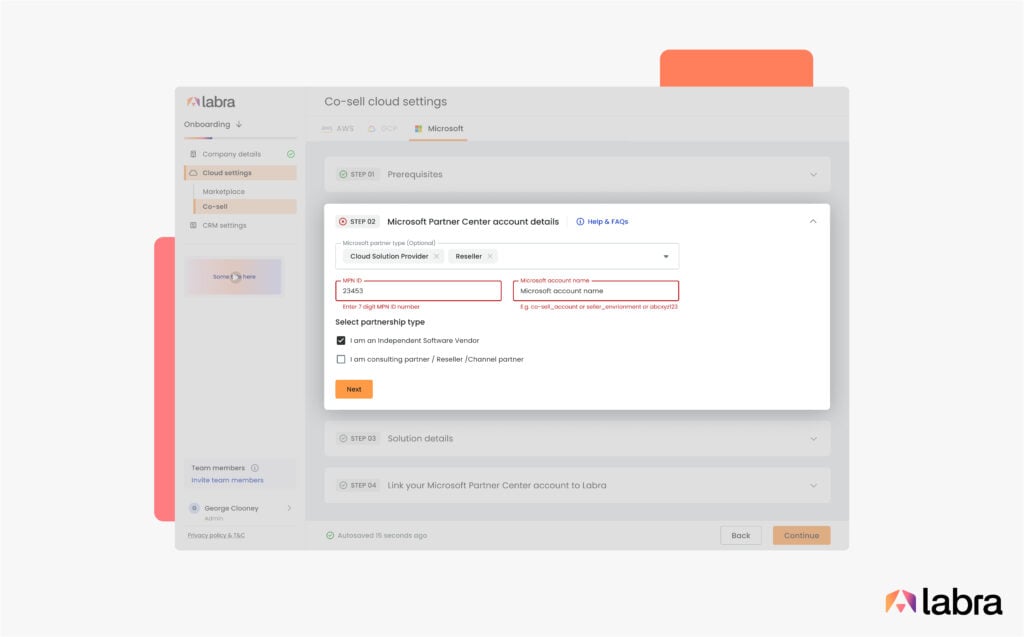The image size is (1024, 637).
Task: Play the sidebar video thumbnail
Action: [x=235, y=277]
